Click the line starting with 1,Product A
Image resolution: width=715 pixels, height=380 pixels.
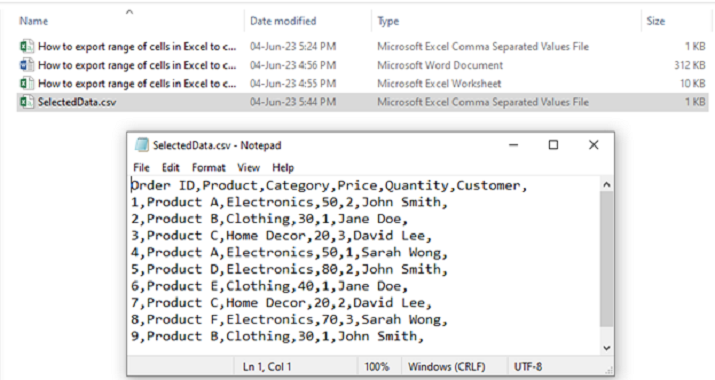click(x=289, y=202)
